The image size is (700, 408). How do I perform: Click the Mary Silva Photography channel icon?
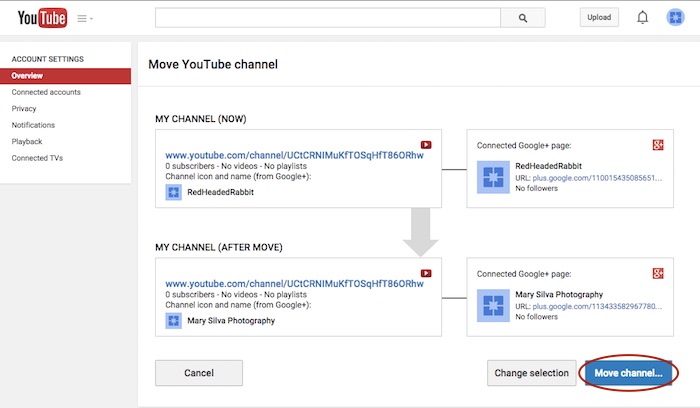click(173, 320)
